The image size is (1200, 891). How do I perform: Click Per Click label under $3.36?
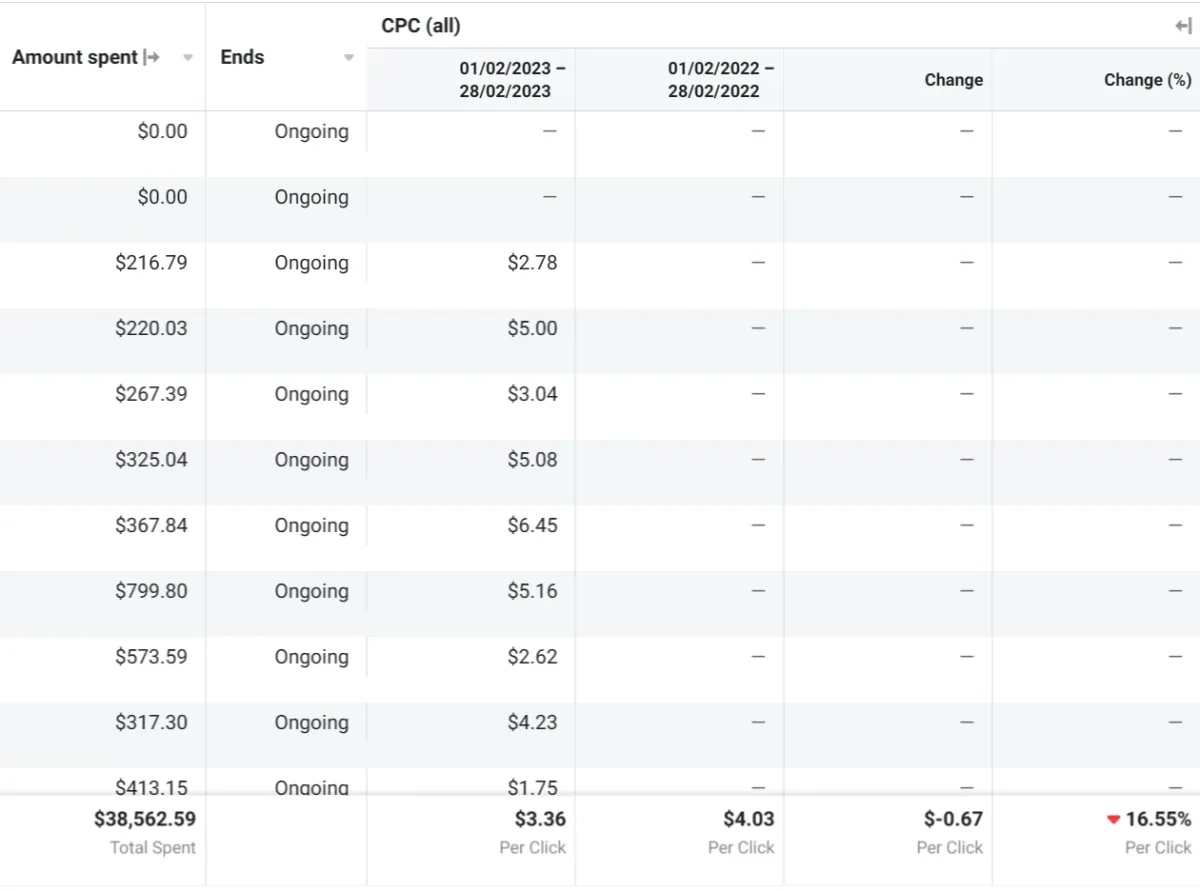point(533,848)
